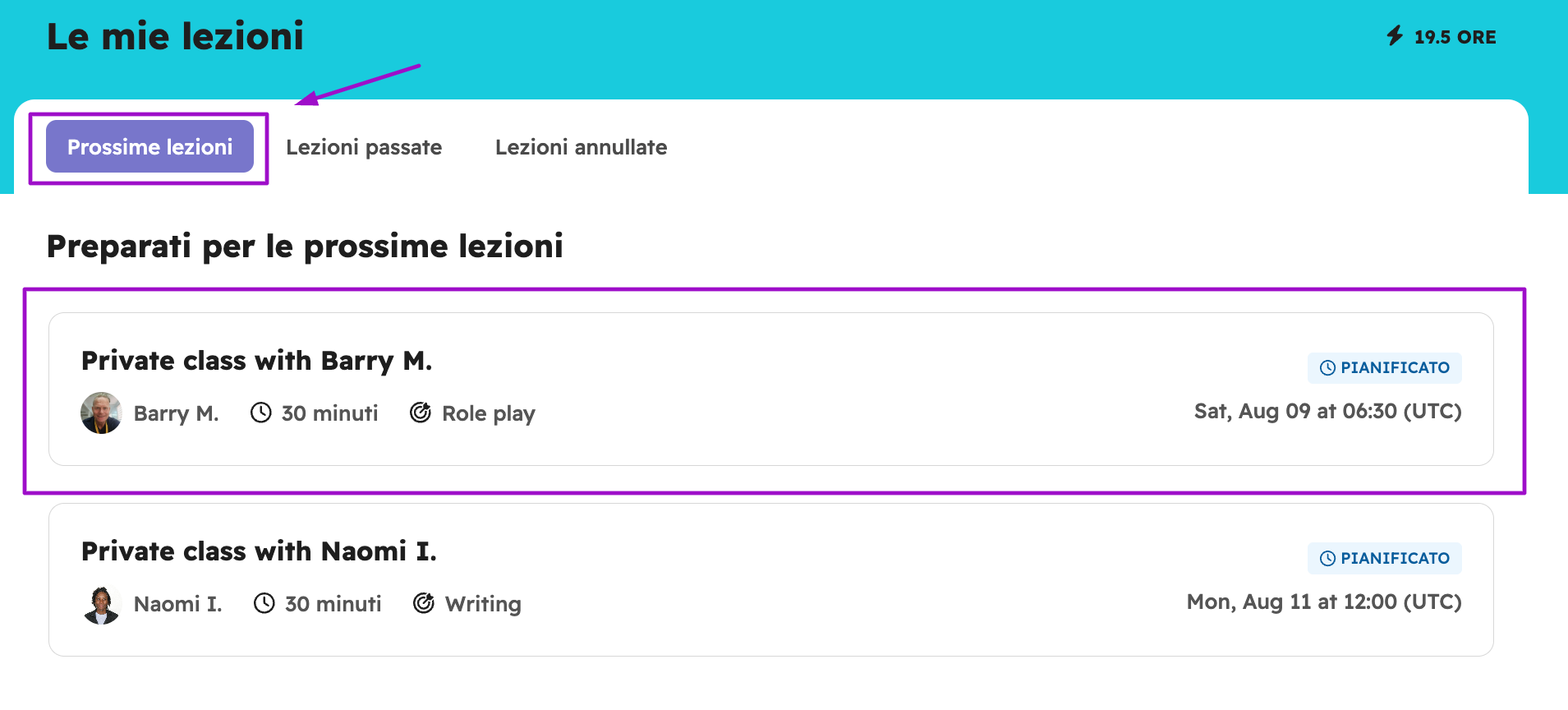The image size is (1568, 710).
Task: Click the clock icon in Barry's PIANIFICATO badge
Action: coord(1327,368)
